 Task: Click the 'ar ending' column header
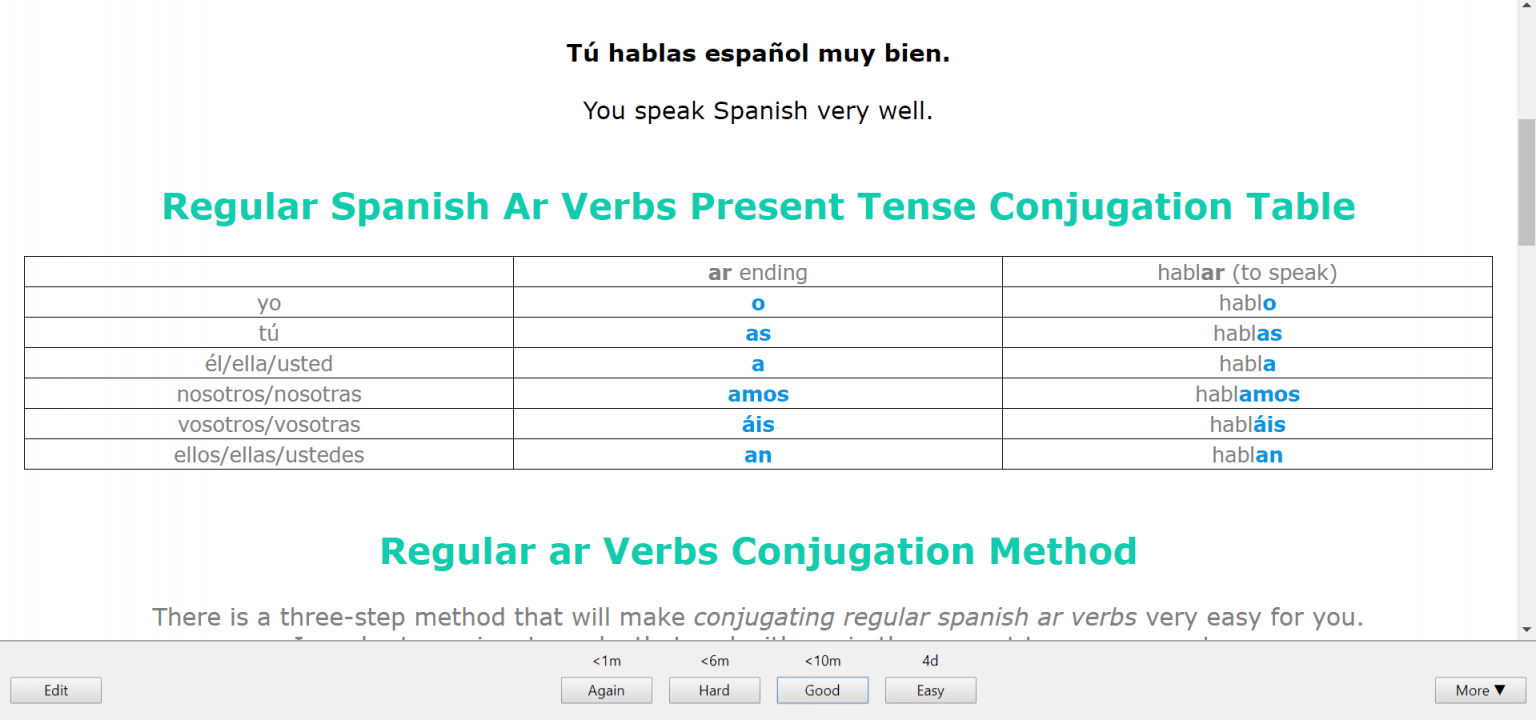pos(757,271)
